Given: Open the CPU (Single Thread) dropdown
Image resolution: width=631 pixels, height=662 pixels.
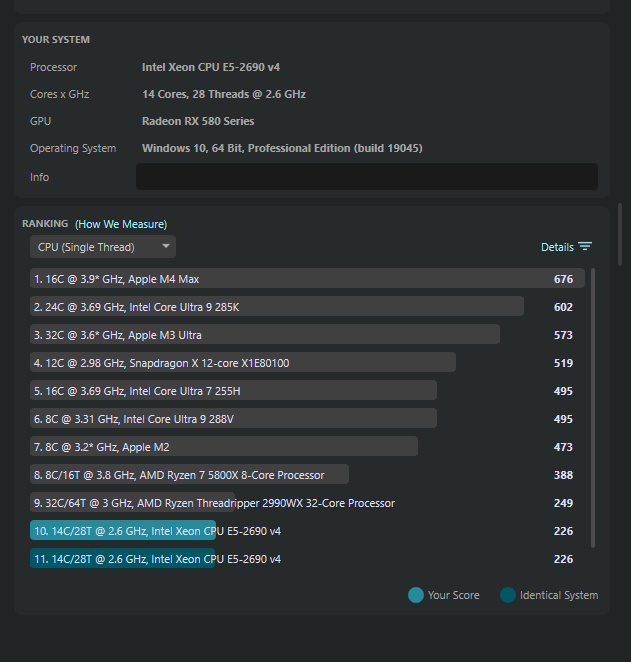Looking at the screenshot, I should tap(103, 247).
